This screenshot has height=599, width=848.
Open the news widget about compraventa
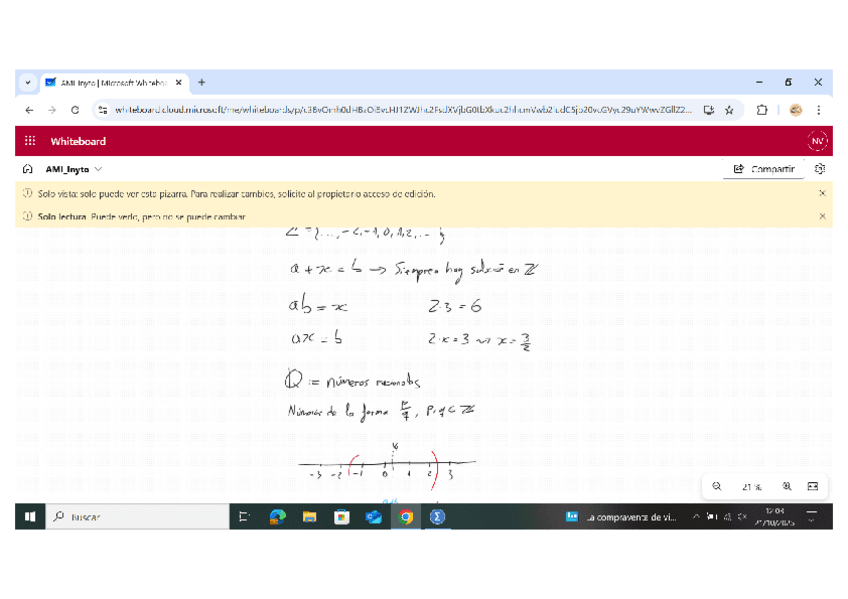click(621, 517)
